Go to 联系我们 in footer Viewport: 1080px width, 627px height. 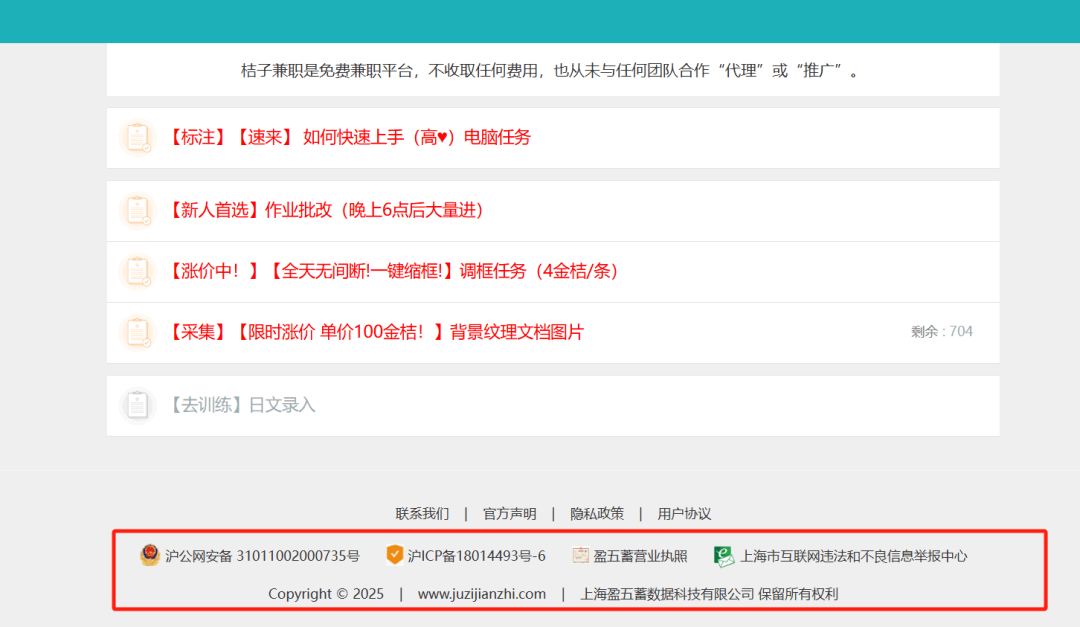tap(422, 514)
